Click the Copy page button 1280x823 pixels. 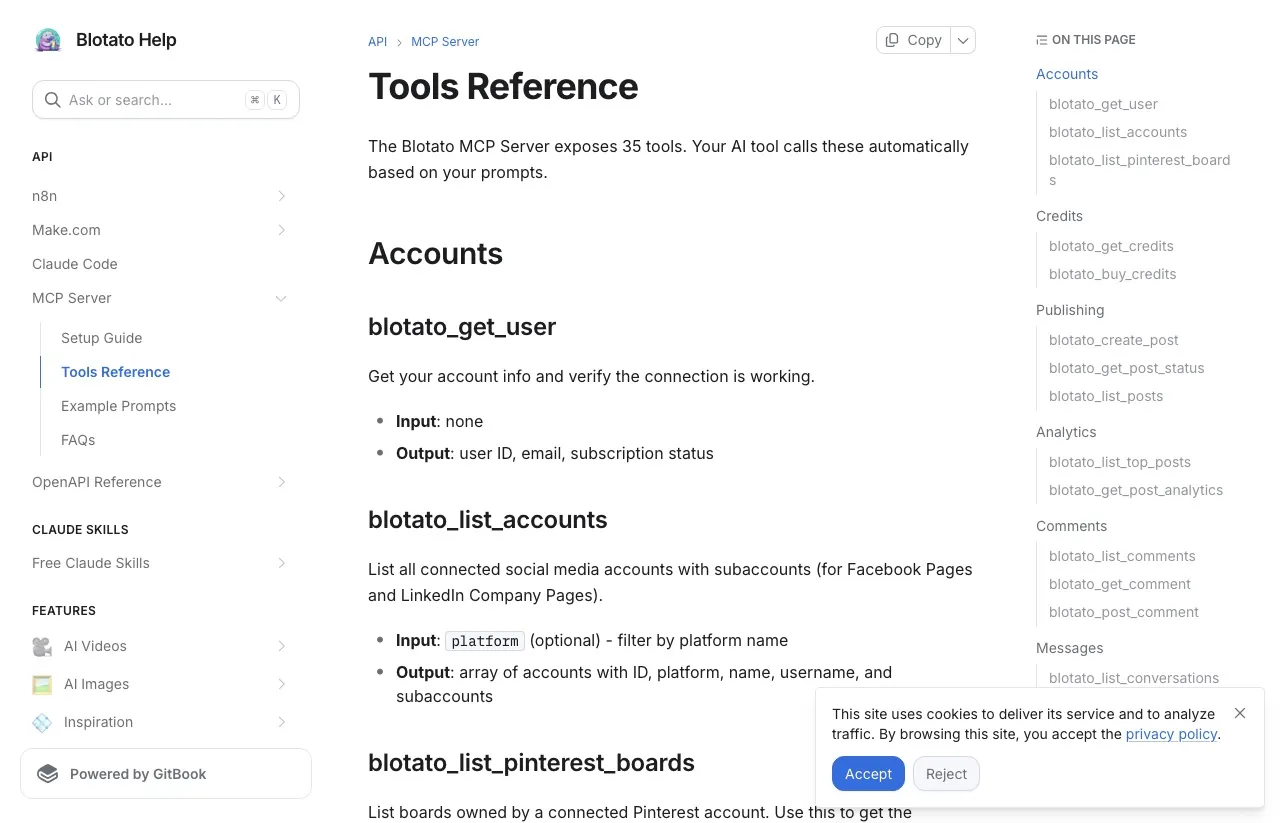click(x=914, y=40)
